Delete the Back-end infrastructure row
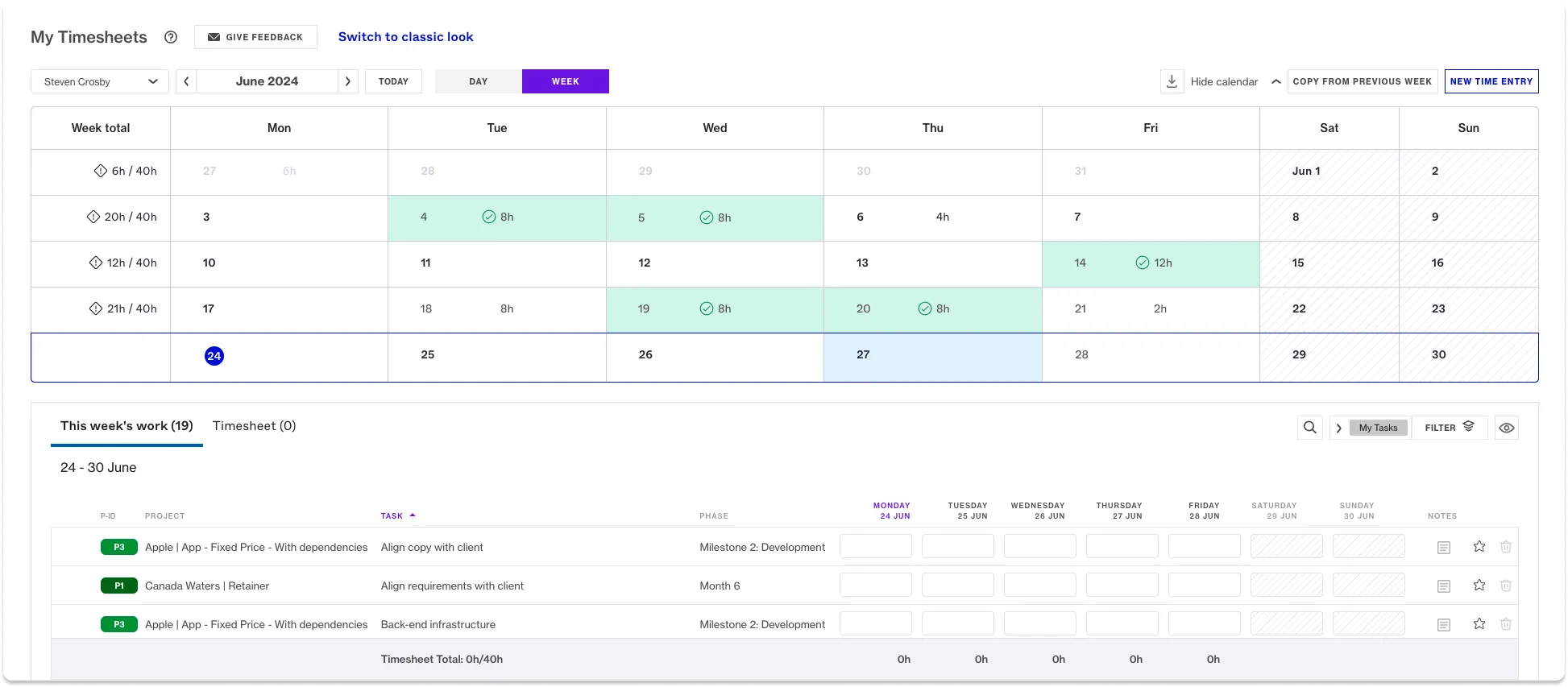This screenshot has height=687, width=1568. click(1506, 624)
